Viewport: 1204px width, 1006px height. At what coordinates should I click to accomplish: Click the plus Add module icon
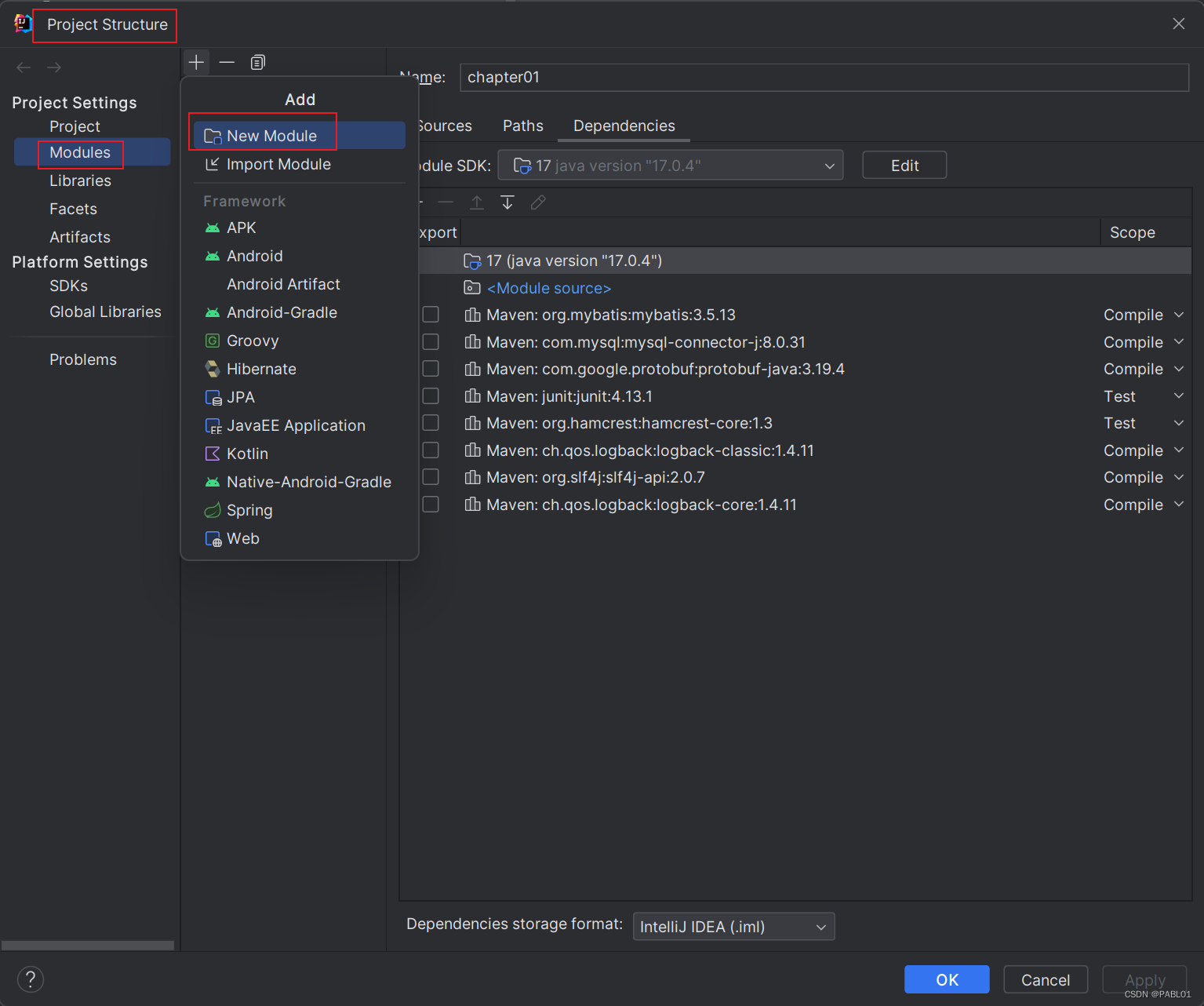[197, 62]
